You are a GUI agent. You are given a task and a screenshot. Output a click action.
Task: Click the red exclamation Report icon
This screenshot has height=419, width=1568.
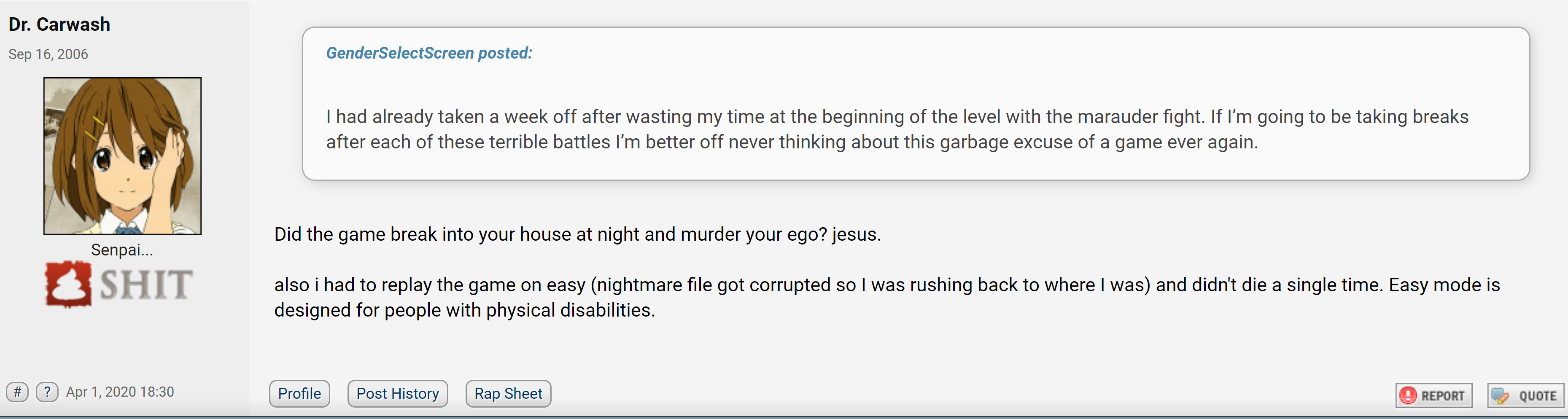(x=1408, y=395)
